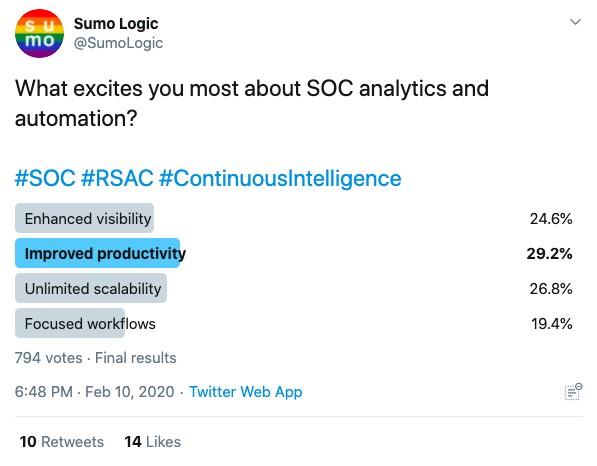Click the 29.2% winning result percentage

coord(549,254)
